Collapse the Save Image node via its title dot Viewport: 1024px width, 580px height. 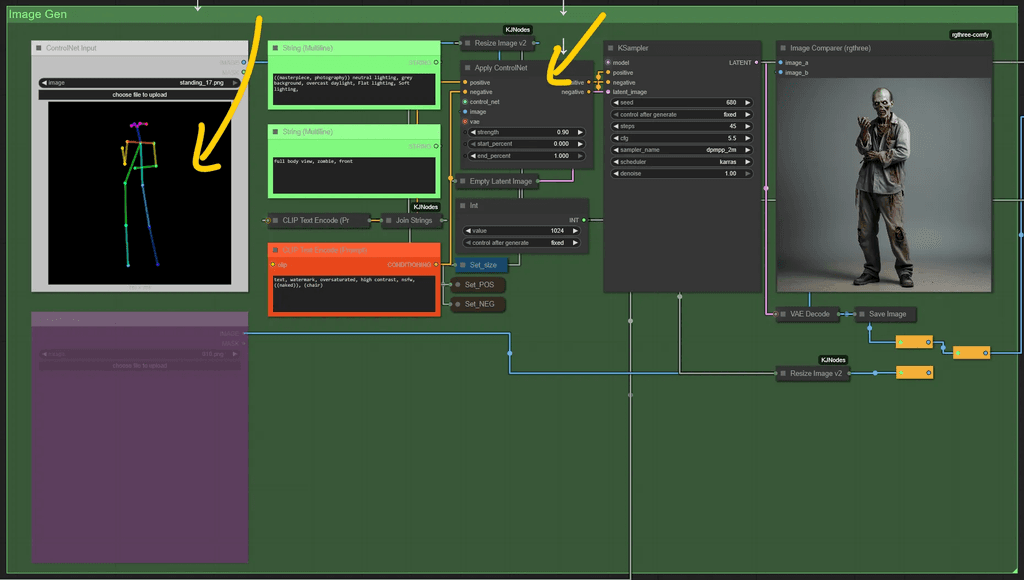(862, 313)
